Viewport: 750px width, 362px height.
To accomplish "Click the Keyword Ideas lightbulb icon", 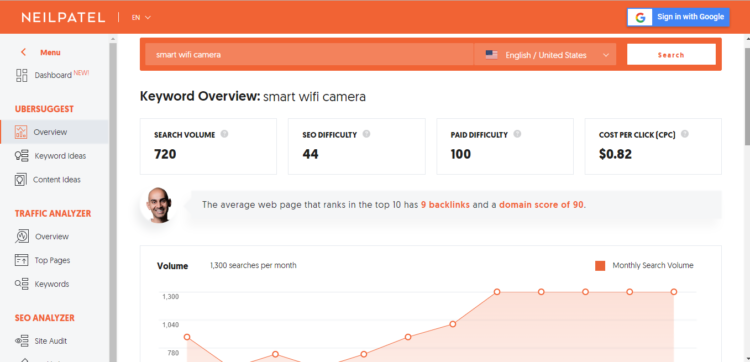I will [x=22, y=156].
